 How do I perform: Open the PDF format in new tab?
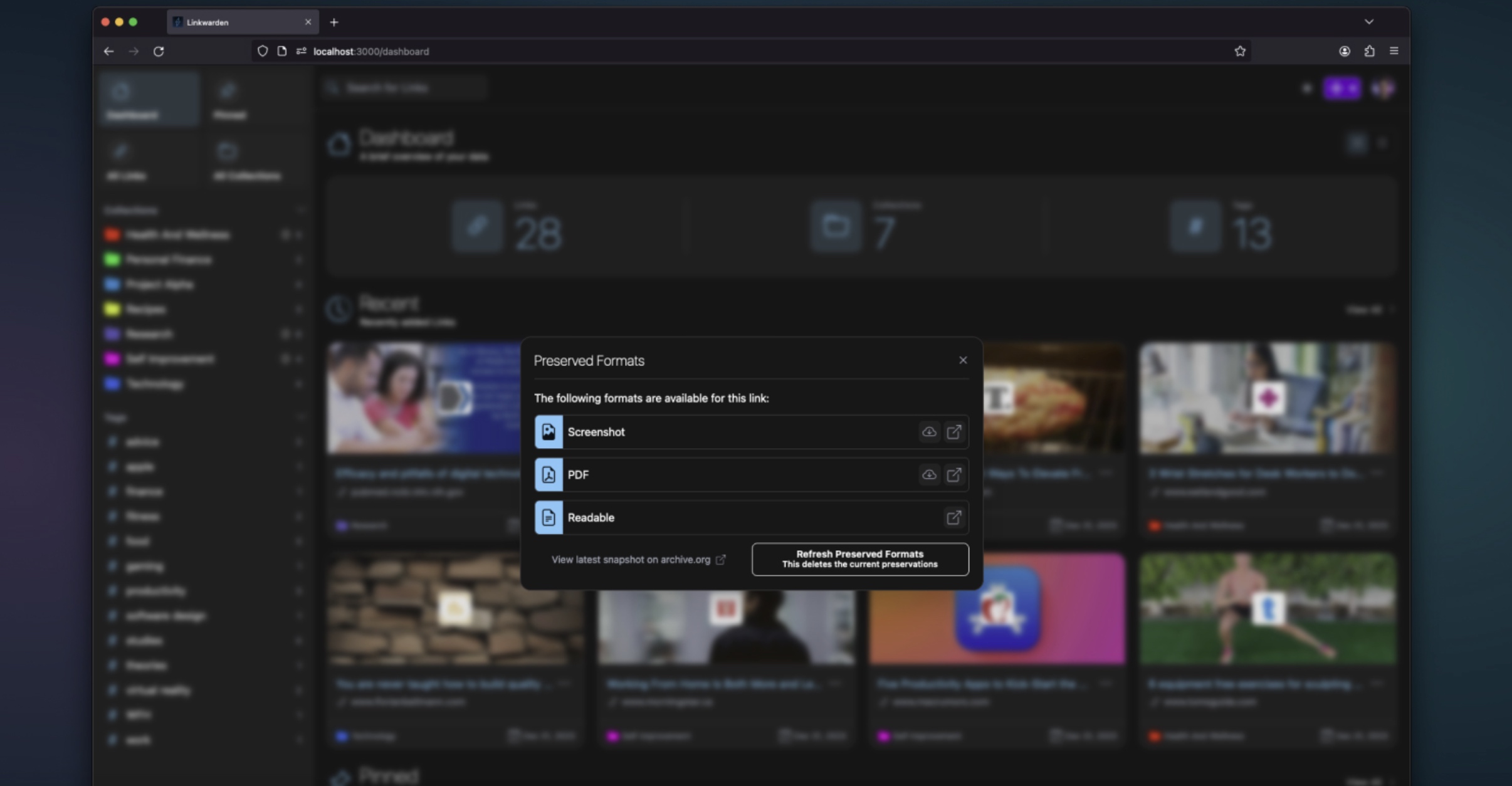[x=953, y=474]
